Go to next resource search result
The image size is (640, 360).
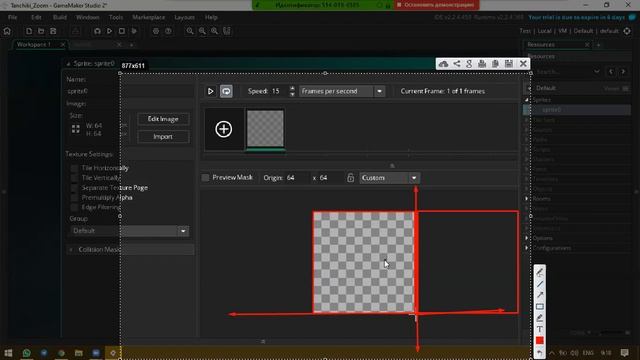(623, 71)
